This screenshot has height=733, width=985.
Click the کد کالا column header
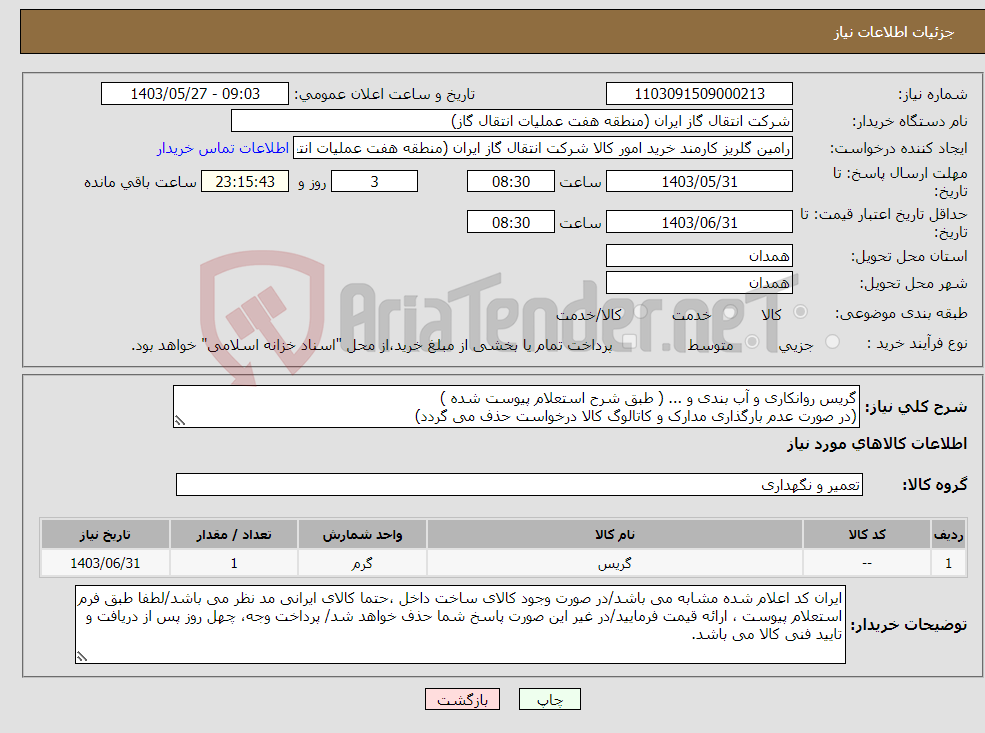point(867,535)
